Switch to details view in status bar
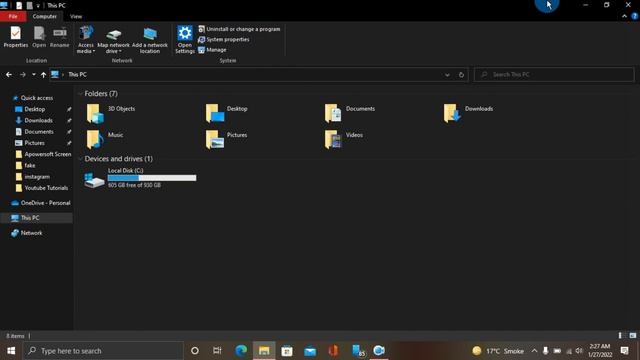Image resolution: width=640 pixels, height=360 pixels. click(620, 336)
